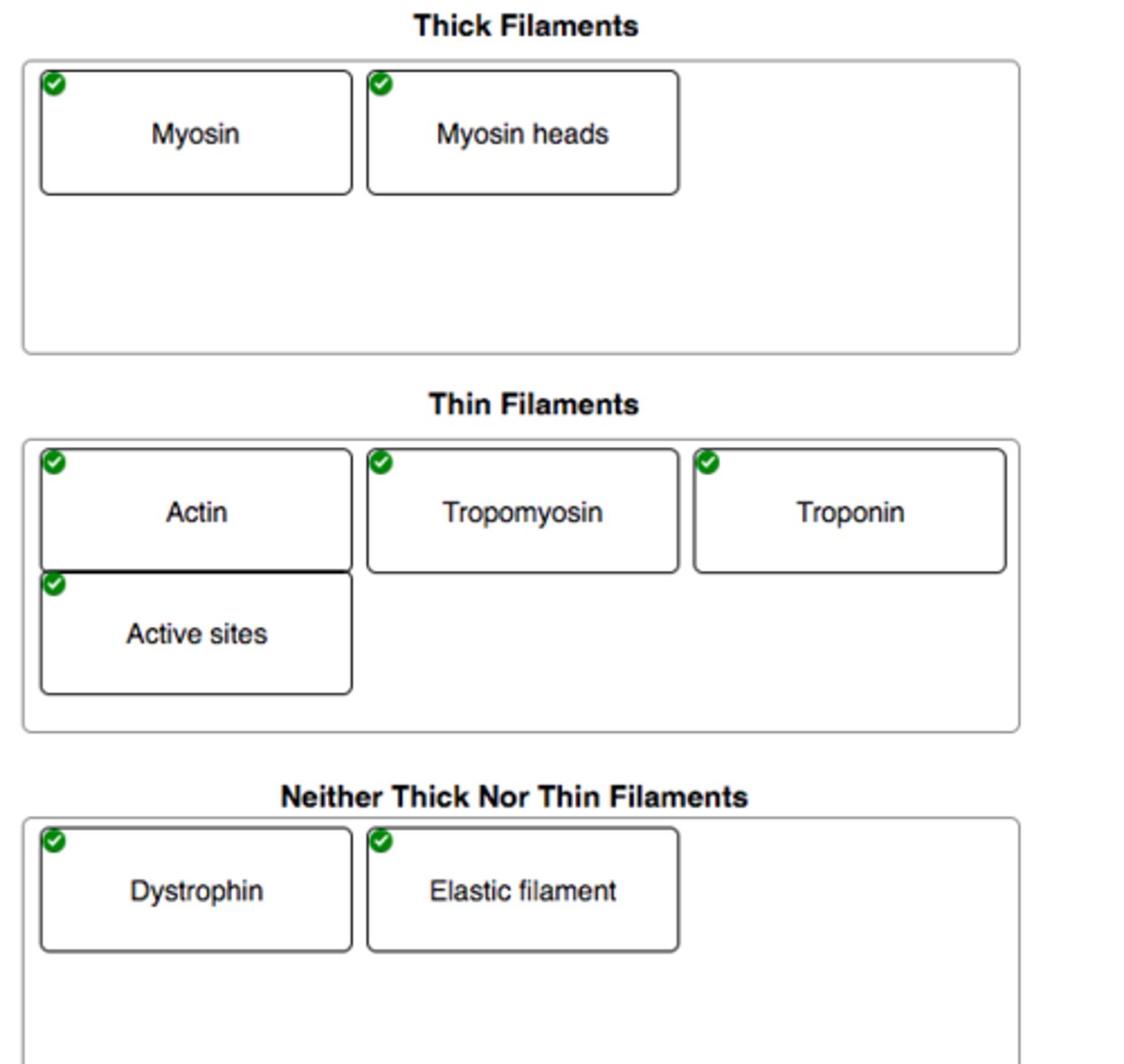Click the green checkmark on Myosin heads card
Screen dimensions: 1124x1064
tap(381, 84)
